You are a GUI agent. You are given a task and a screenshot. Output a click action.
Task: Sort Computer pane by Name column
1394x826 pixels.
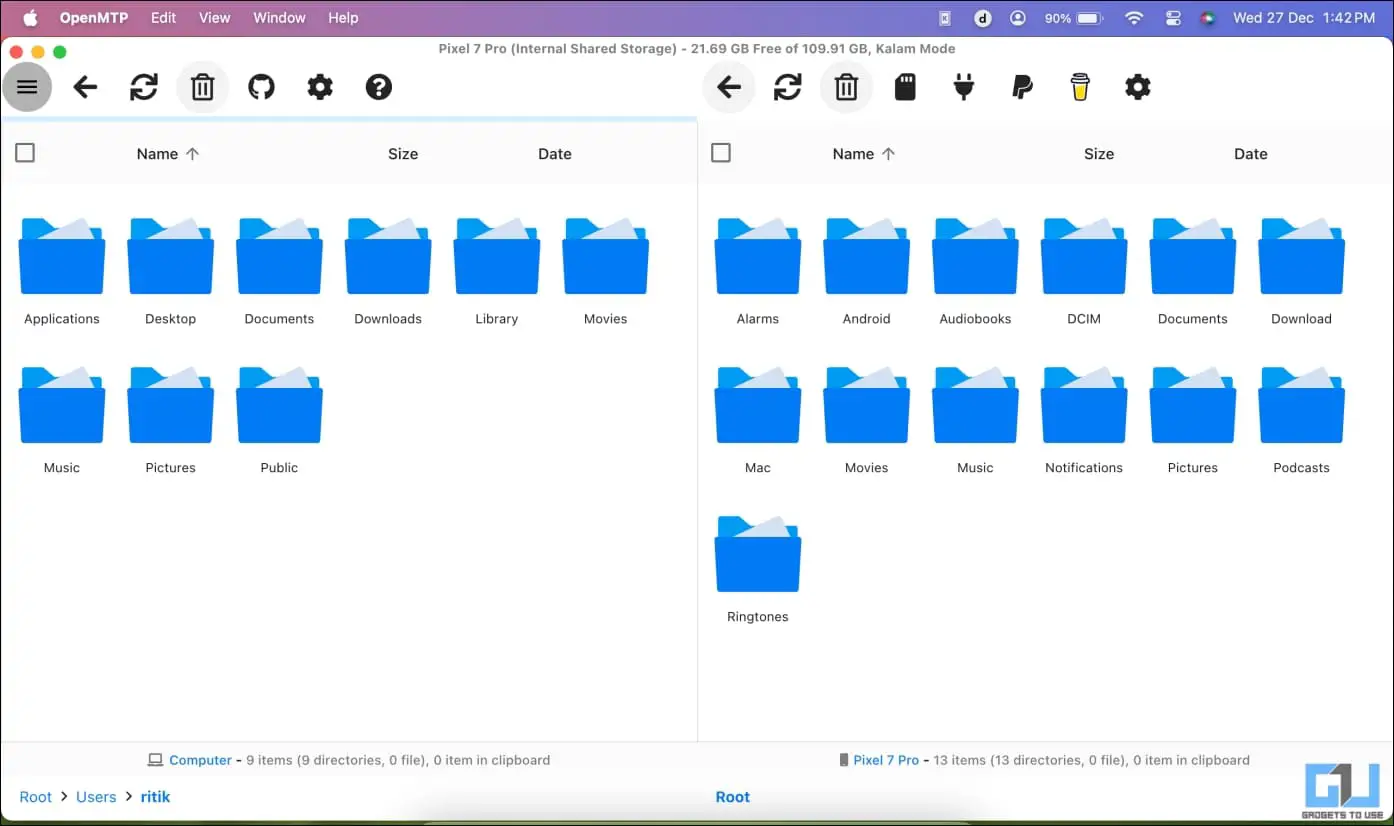coord(168,154)
